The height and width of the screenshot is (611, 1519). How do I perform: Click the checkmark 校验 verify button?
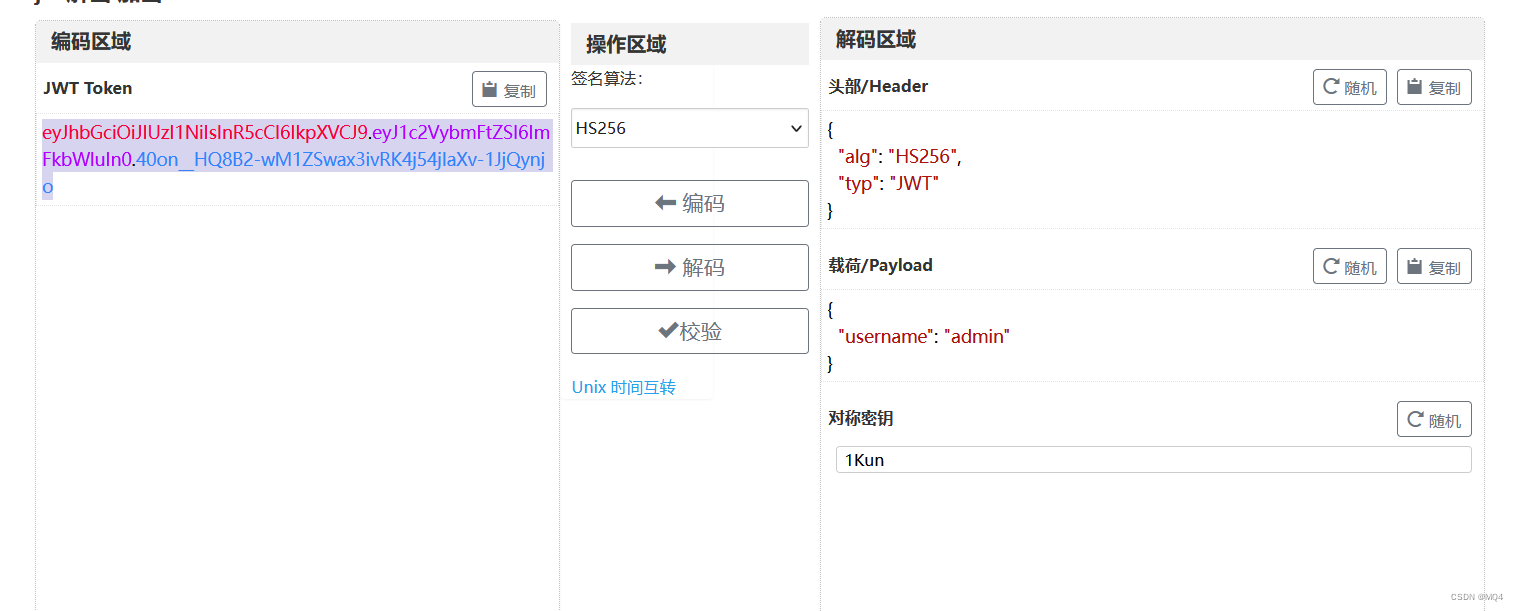point(689,332)
